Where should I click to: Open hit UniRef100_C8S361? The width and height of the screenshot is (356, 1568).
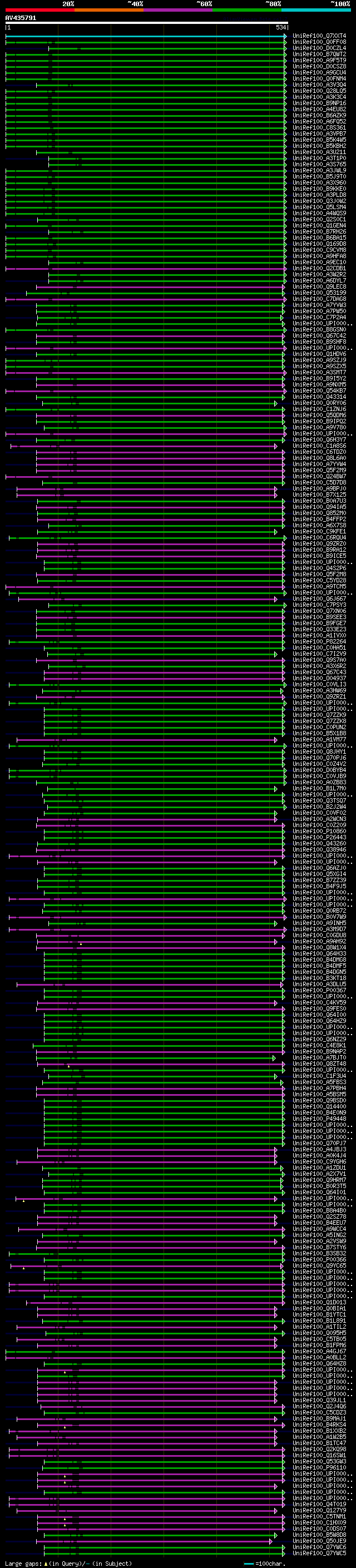pos(319,128)
